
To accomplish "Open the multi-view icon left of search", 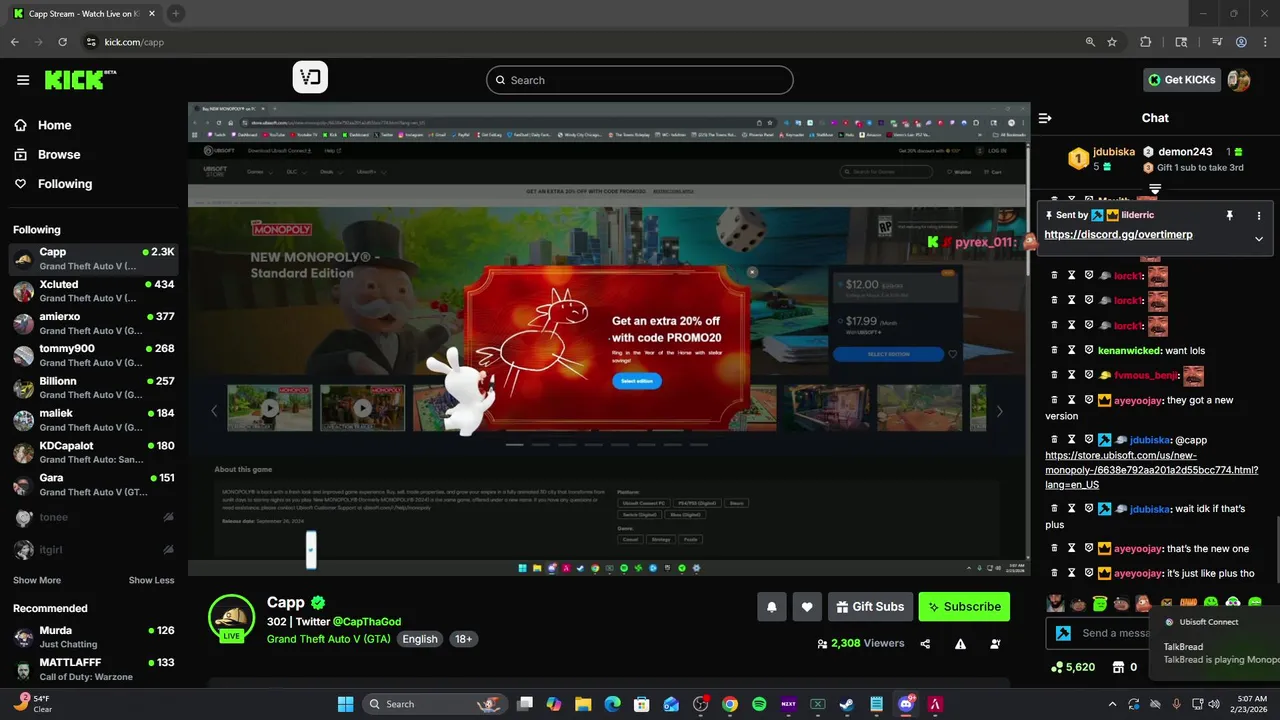I will [310, 78].
